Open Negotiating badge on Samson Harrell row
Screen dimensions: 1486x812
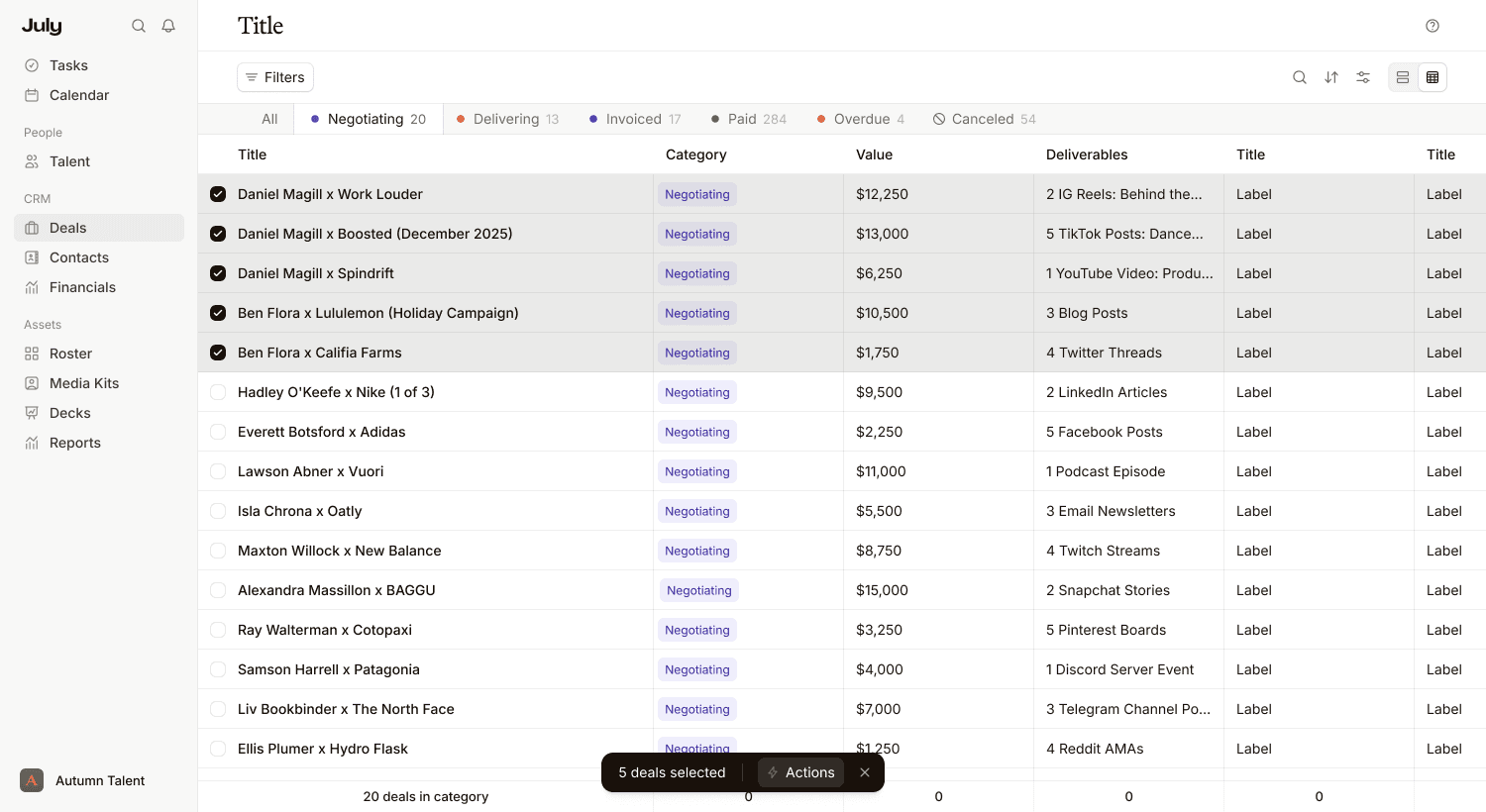tap(697, 669)
